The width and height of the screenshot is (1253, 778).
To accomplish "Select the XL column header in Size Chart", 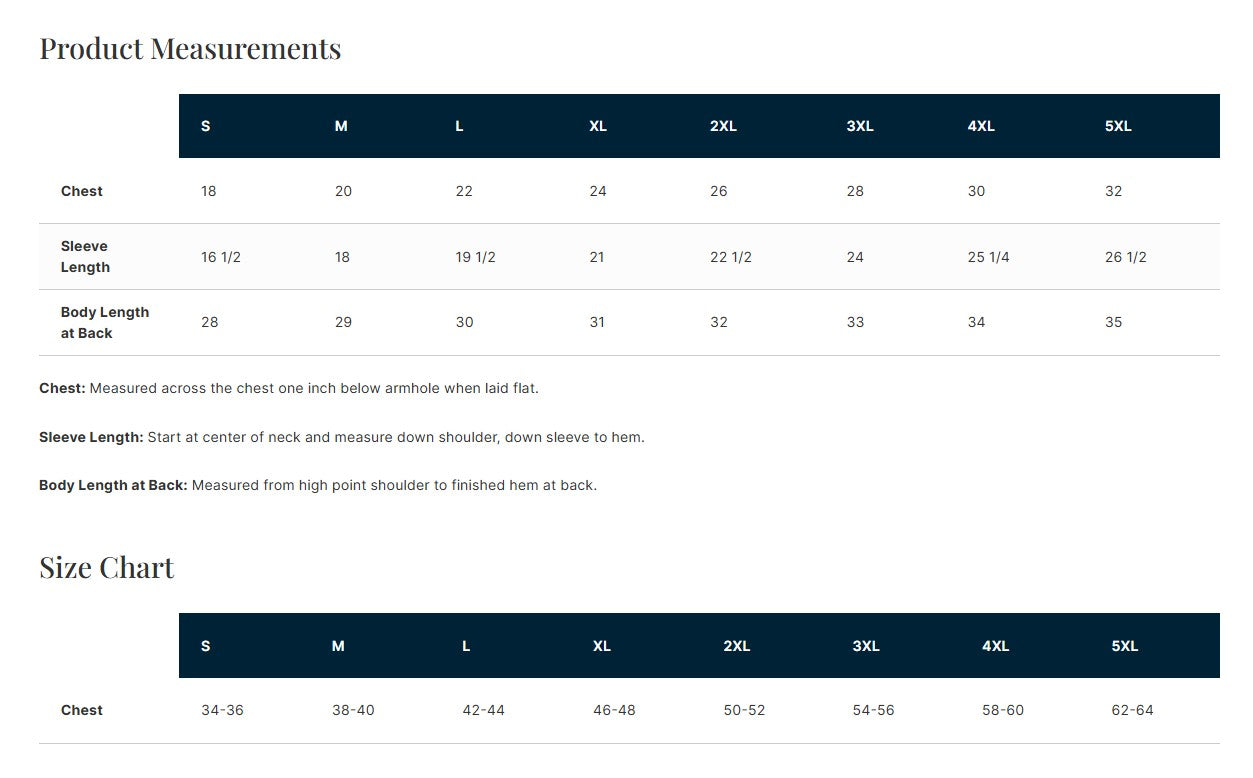I will [x=601, y=646].
